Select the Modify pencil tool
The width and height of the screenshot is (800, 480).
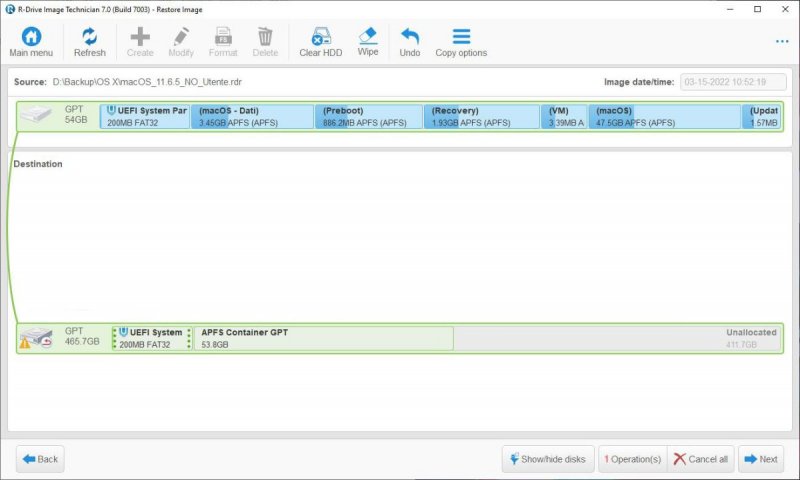tap(181, 42)
